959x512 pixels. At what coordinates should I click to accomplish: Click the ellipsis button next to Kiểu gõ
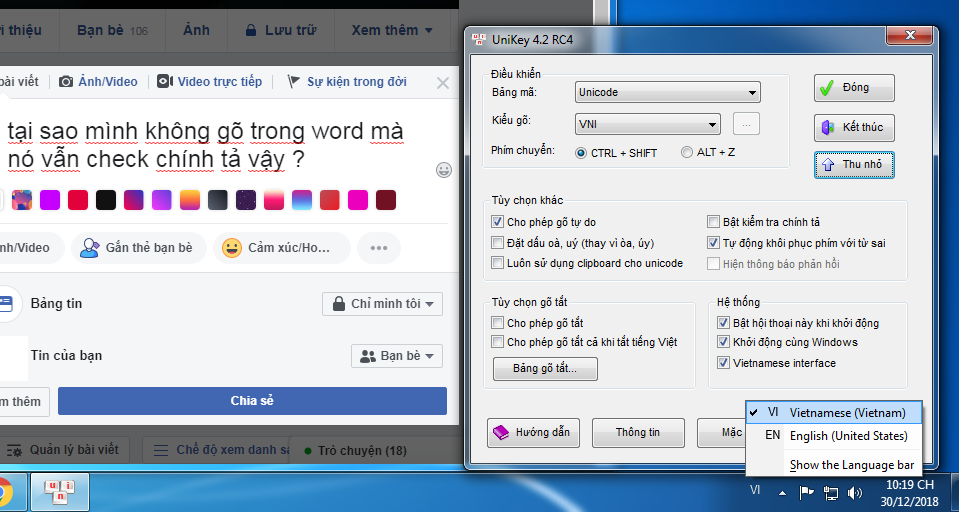746,124
